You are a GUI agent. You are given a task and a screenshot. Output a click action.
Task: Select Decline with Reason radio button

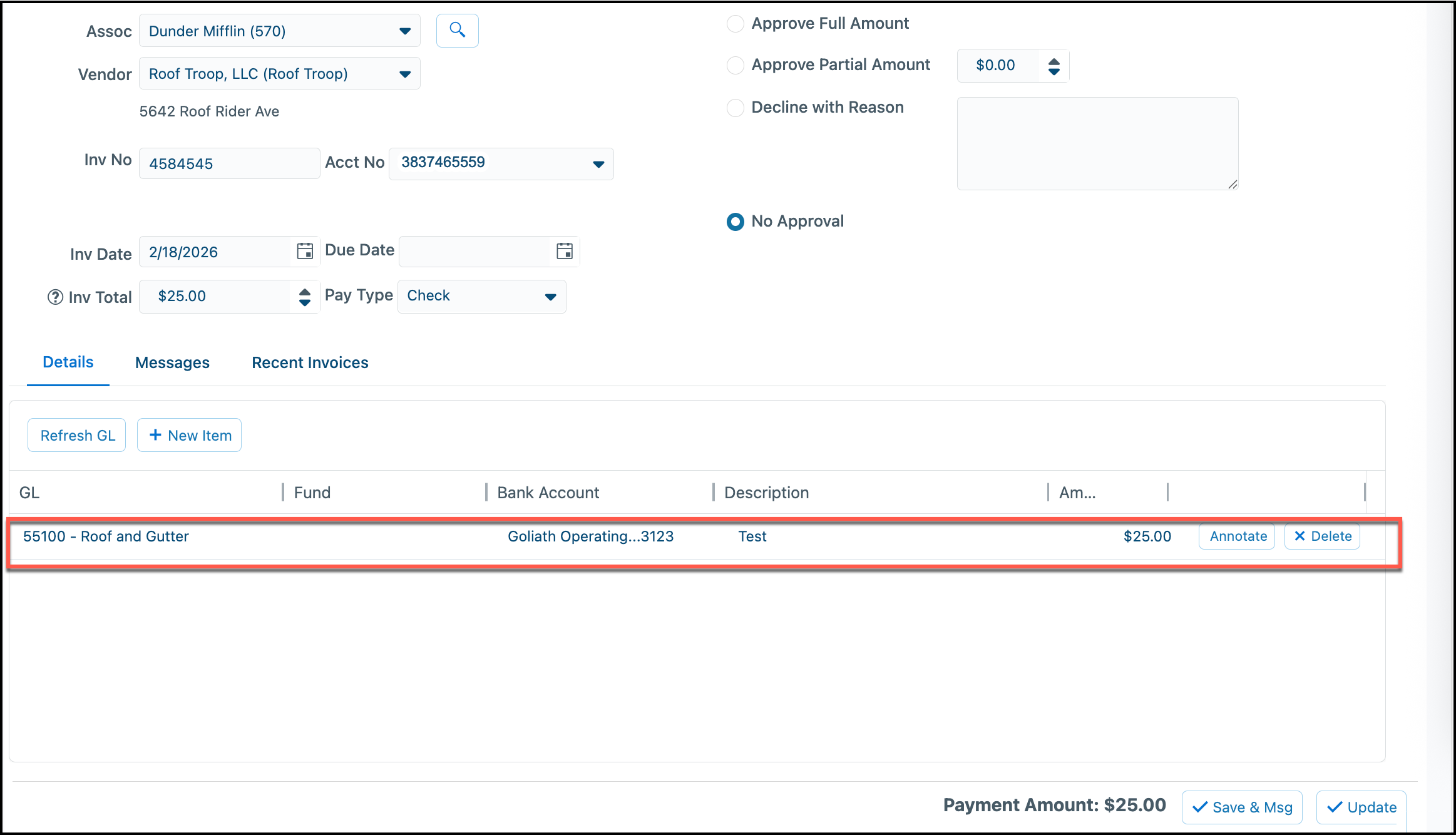pos(735,108)
